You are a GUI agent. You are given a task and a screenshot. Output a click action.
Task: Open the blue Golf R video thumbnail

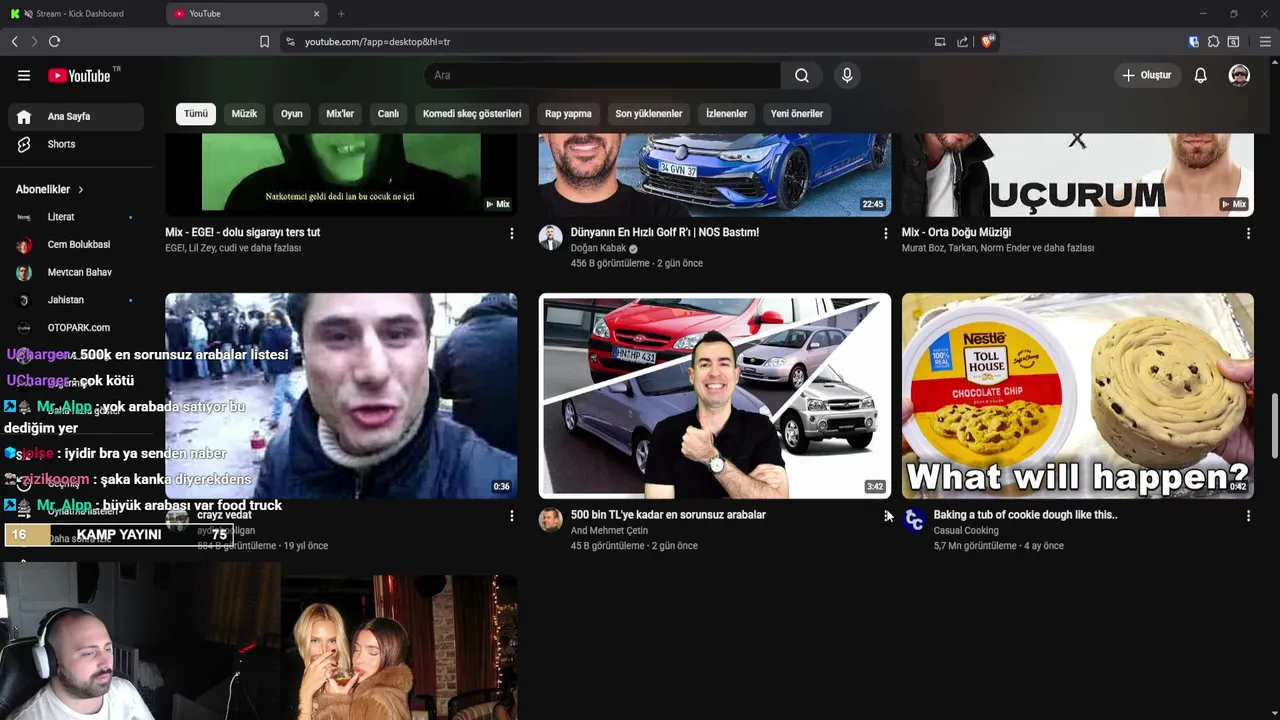tap(715, 174)
